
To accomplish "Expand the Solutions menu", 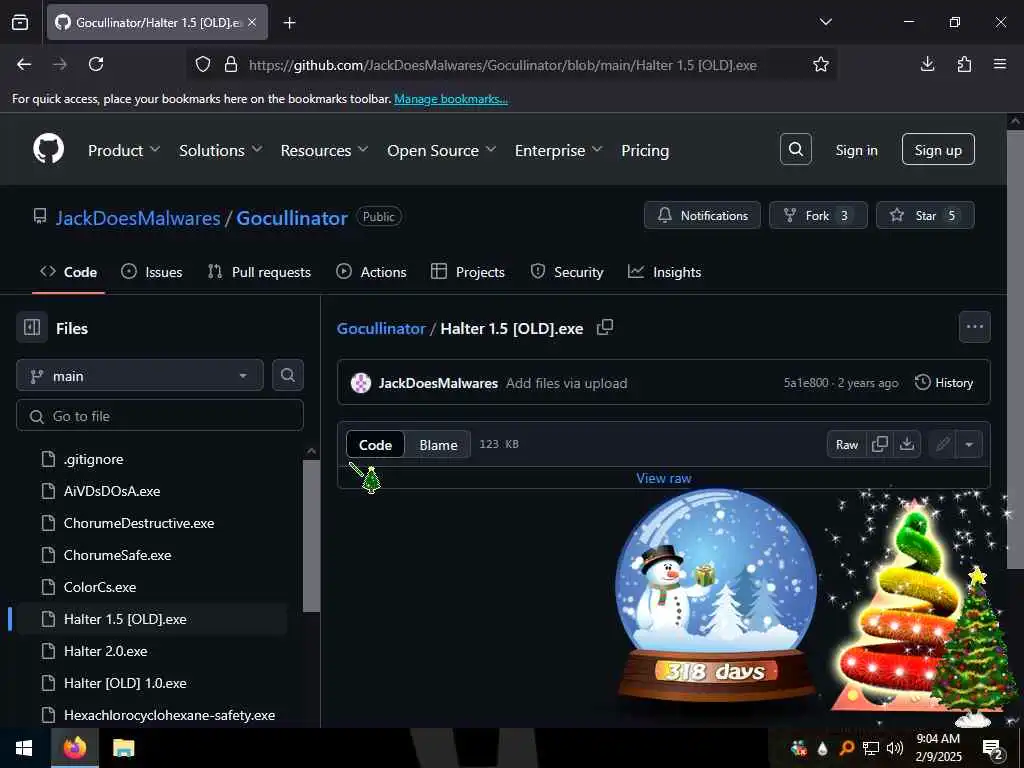I will coord(221,150).
